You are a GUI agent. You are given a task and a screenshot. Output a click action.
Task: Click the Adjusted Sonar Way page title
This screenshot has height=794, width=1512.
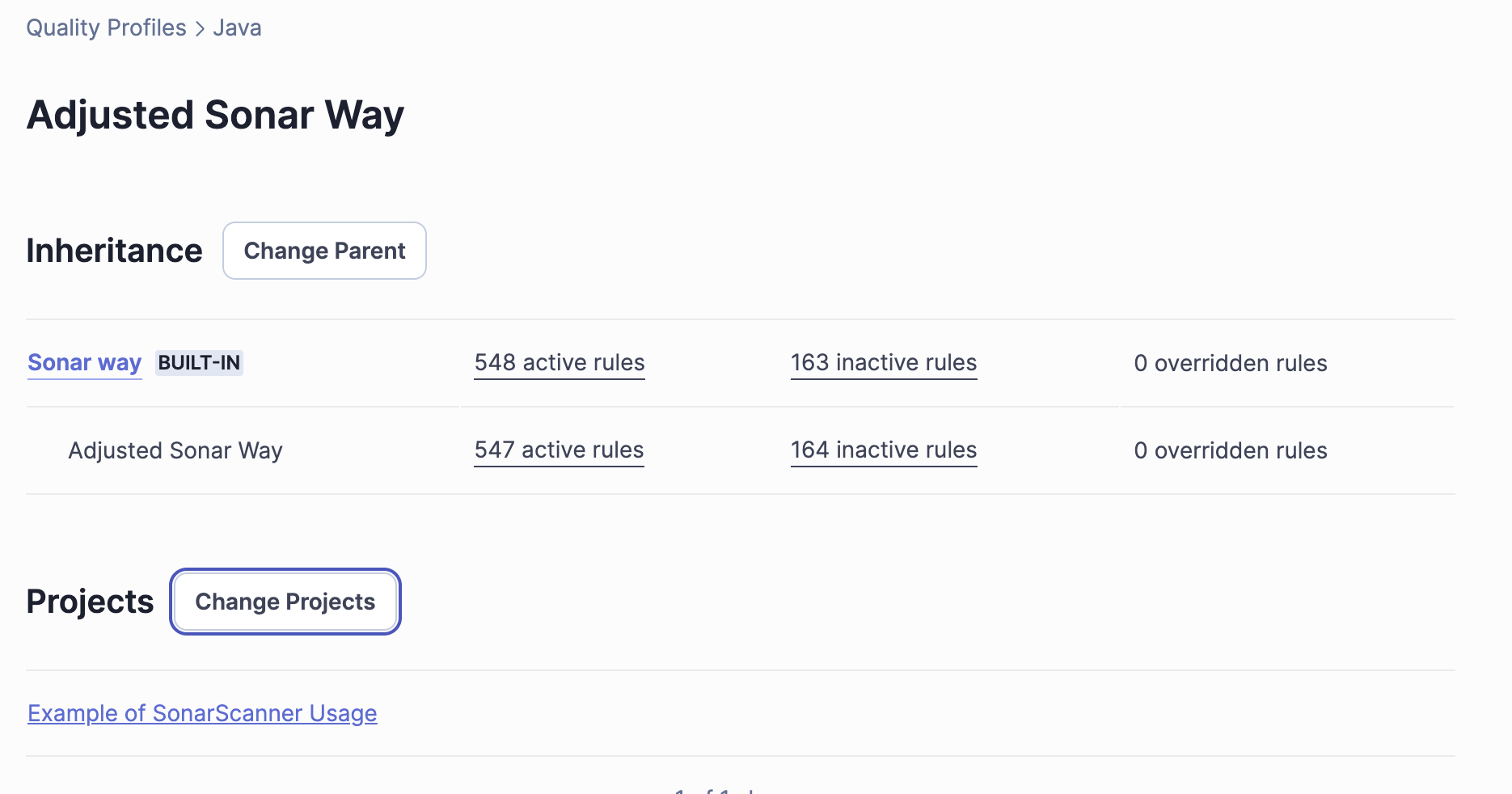(215, 115)
